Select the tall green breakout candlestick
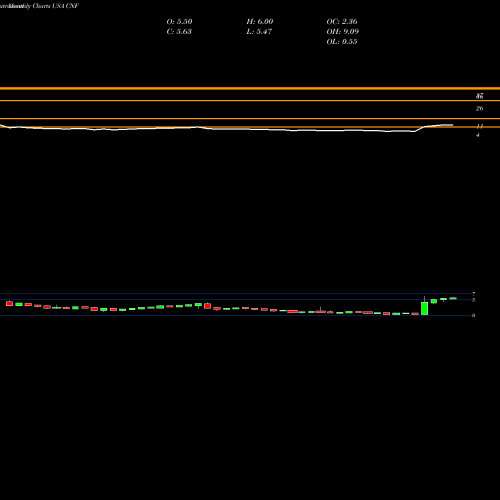Screen dimensions: 500x500 pyautogui.click(x=424, y=308)
